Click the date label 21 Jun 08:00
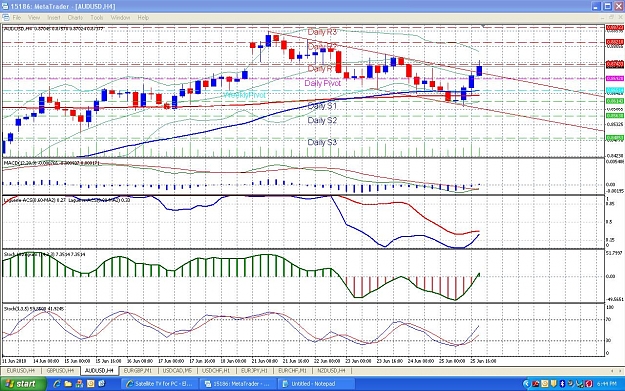The height and width of the screenshot is (391, 625). pos(265,361)
